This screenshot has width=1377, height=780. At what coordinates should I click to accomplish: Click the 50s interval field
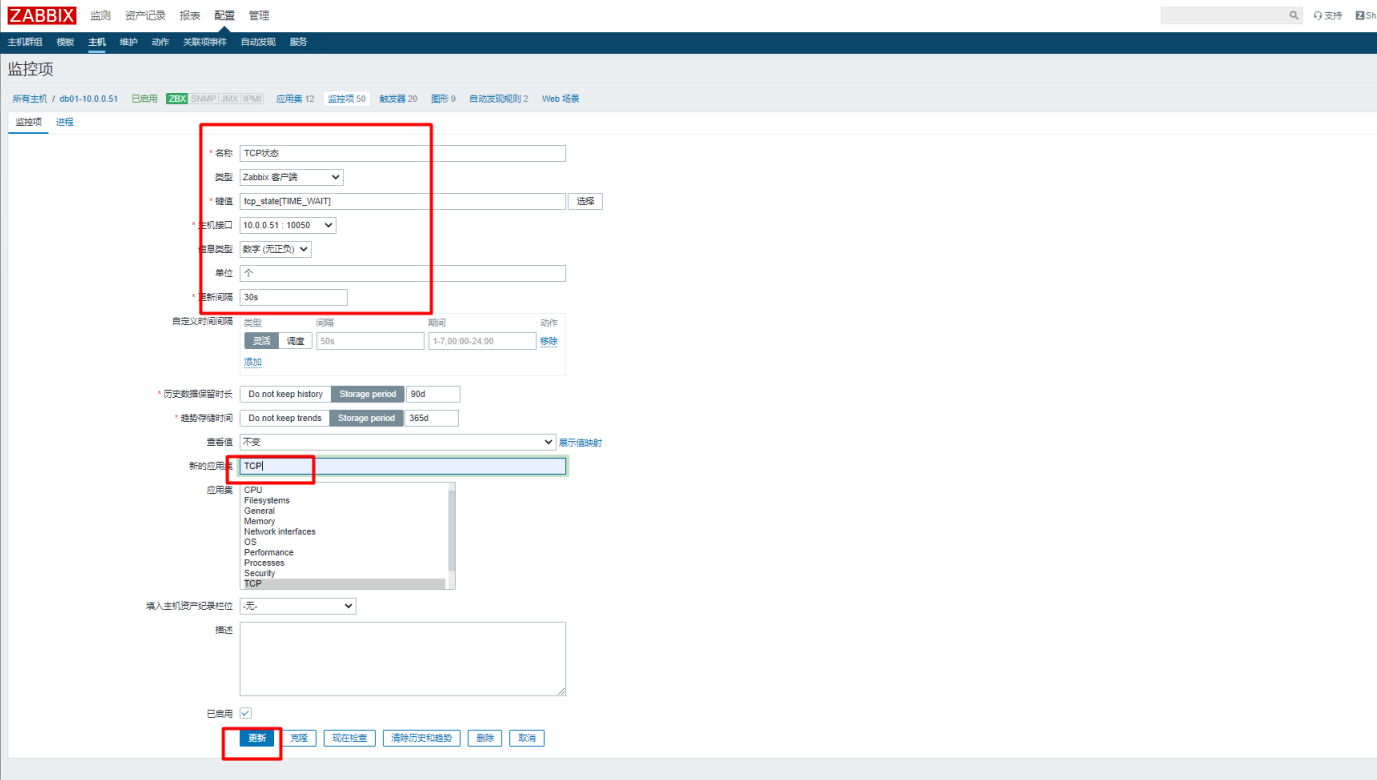370,341
